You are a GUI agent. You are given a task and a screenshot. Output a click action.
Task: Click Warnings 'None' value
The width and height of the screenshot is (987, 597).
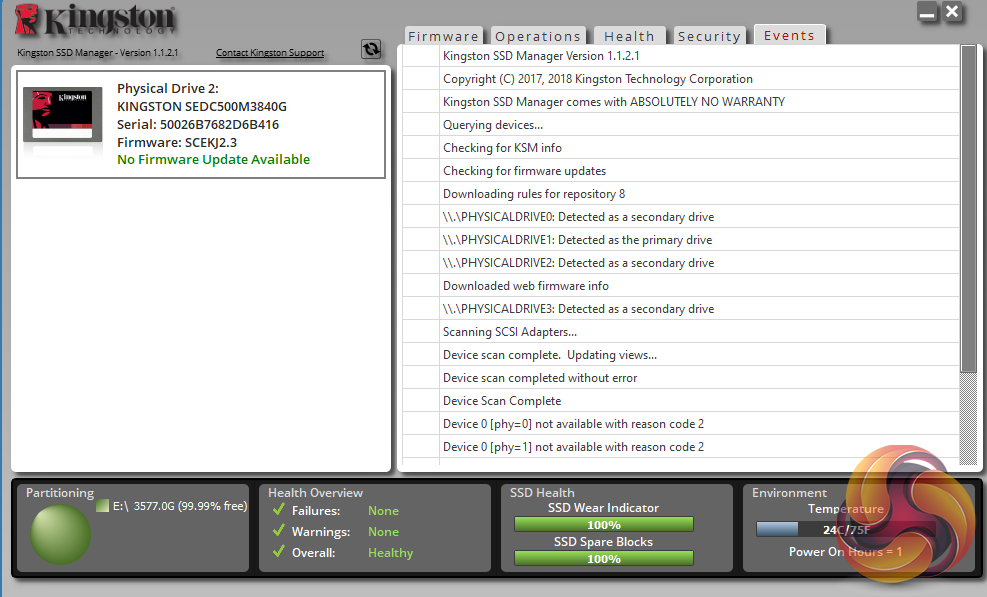383,532
